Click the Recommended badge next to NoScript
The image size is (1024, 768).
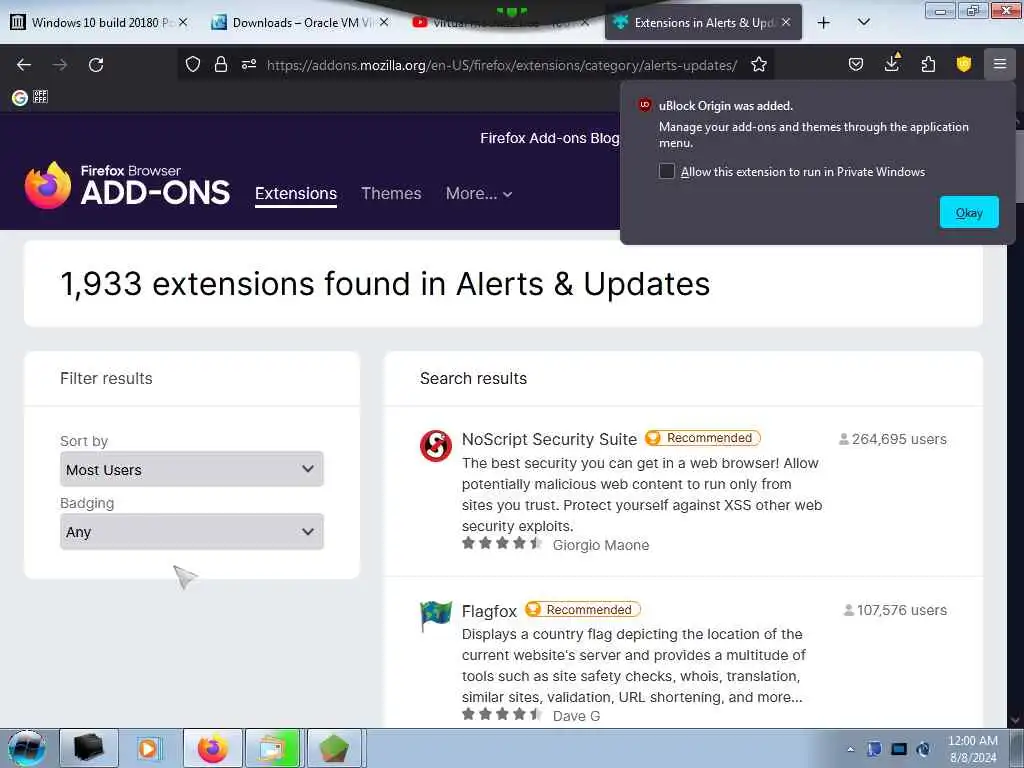point(703,438)
